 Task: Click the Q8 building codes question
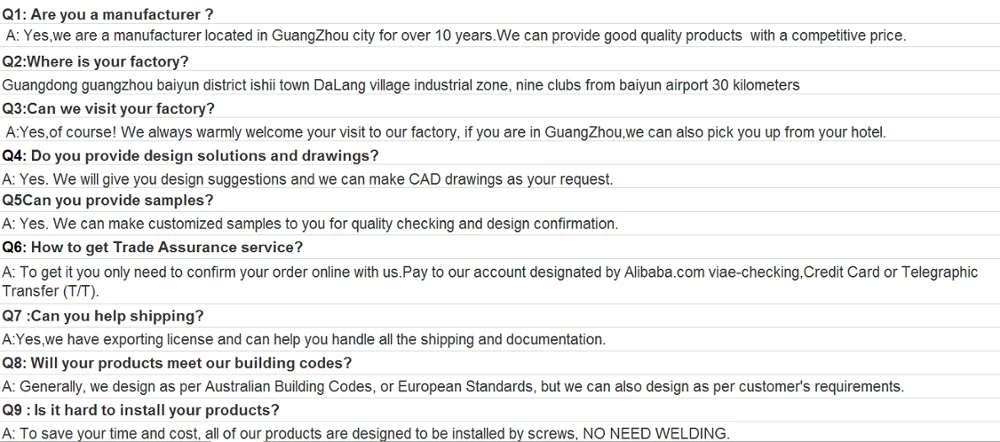(176, 363)
